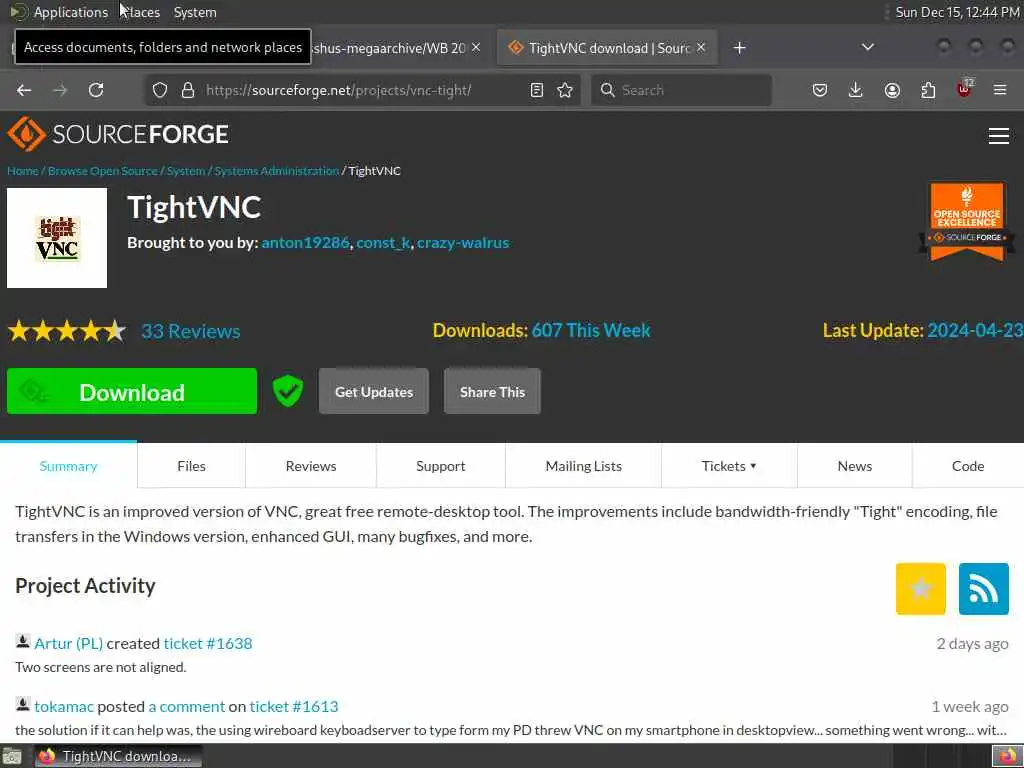
Task: Click the System breadcrumb link
Action: click(x=186, y=170)
